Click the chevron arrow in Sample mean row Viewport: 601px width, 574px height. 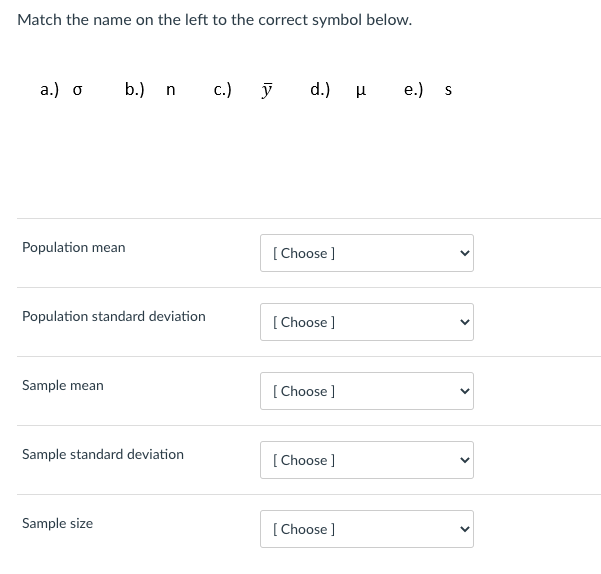[x=462, y=391]
